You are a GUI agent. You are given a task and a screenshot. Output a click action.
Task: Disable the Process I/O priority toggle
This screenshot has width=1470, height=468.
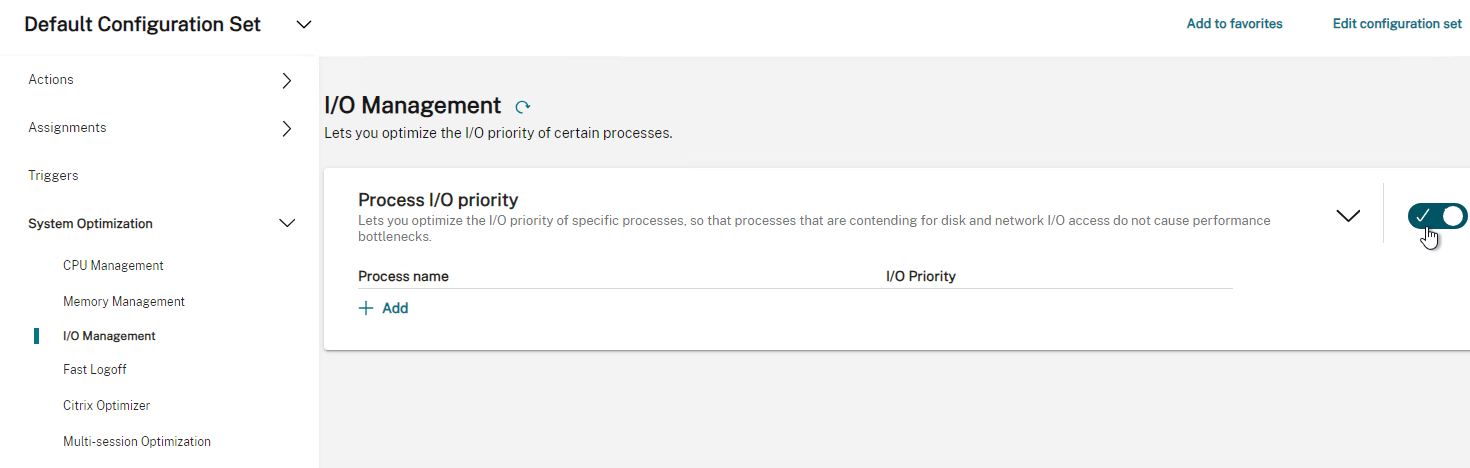tap(1438, 215)
